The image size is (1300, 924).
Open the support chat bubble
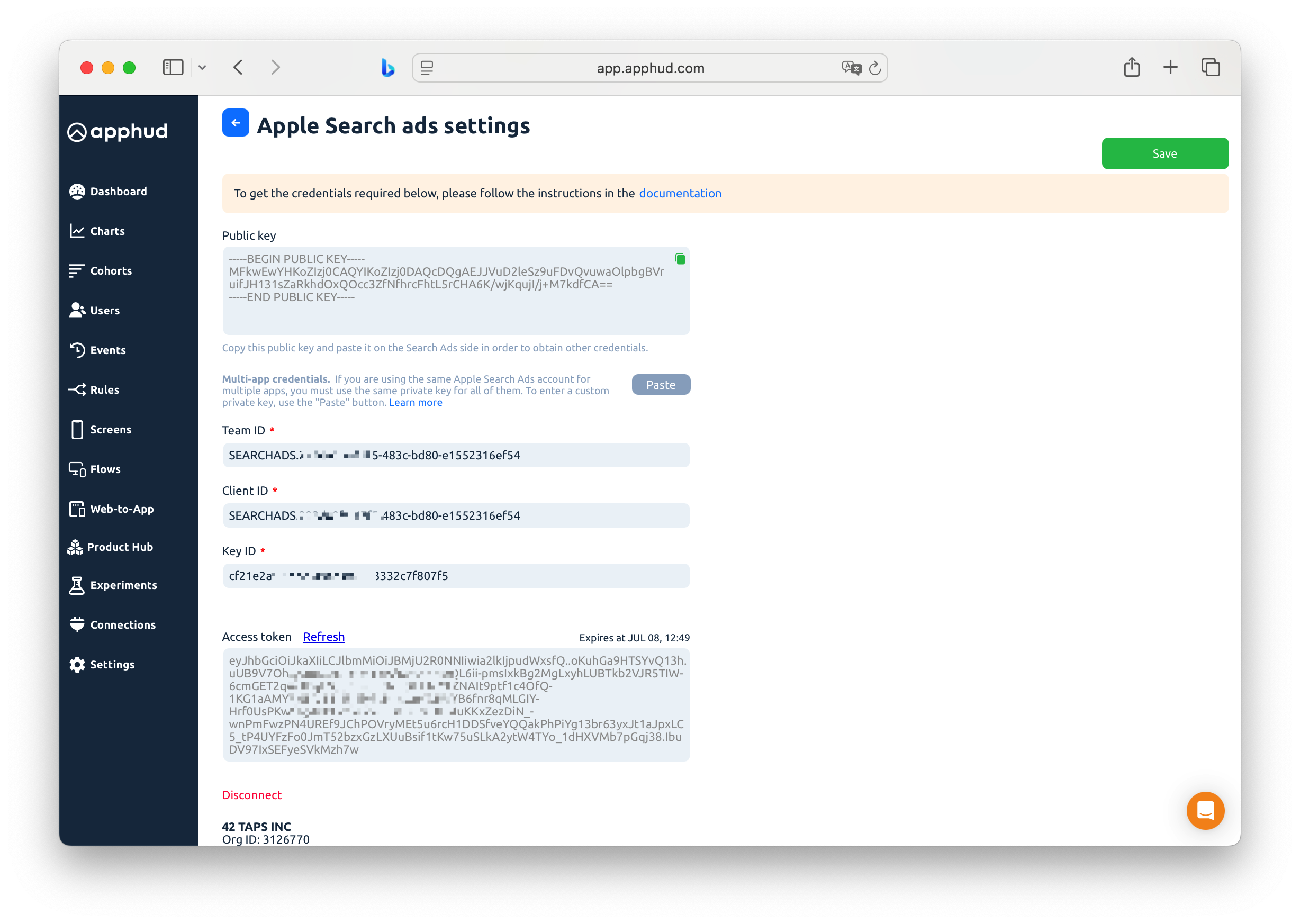(1205, 810)
